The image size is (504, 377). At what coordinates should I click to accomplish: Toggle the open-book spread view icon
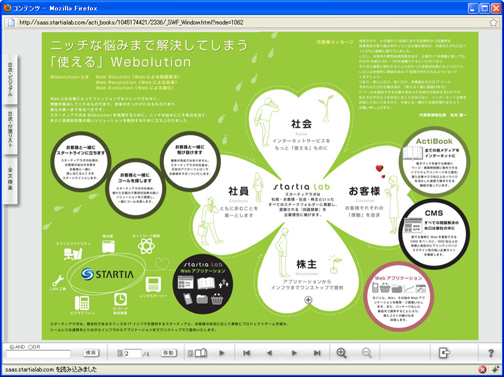pos(201,353)
